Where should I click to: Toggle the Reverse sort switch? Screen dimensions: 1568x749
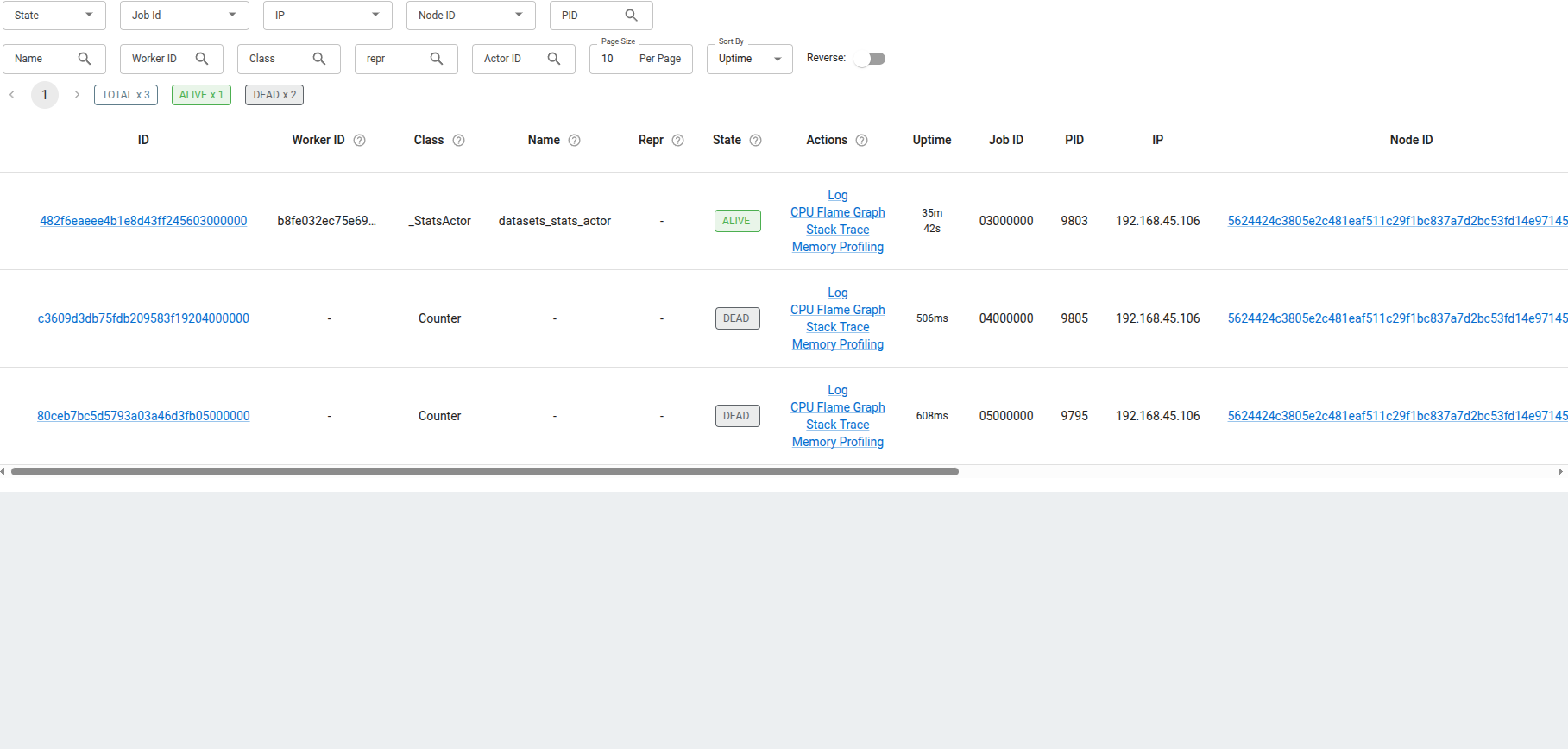click(870, 59)
